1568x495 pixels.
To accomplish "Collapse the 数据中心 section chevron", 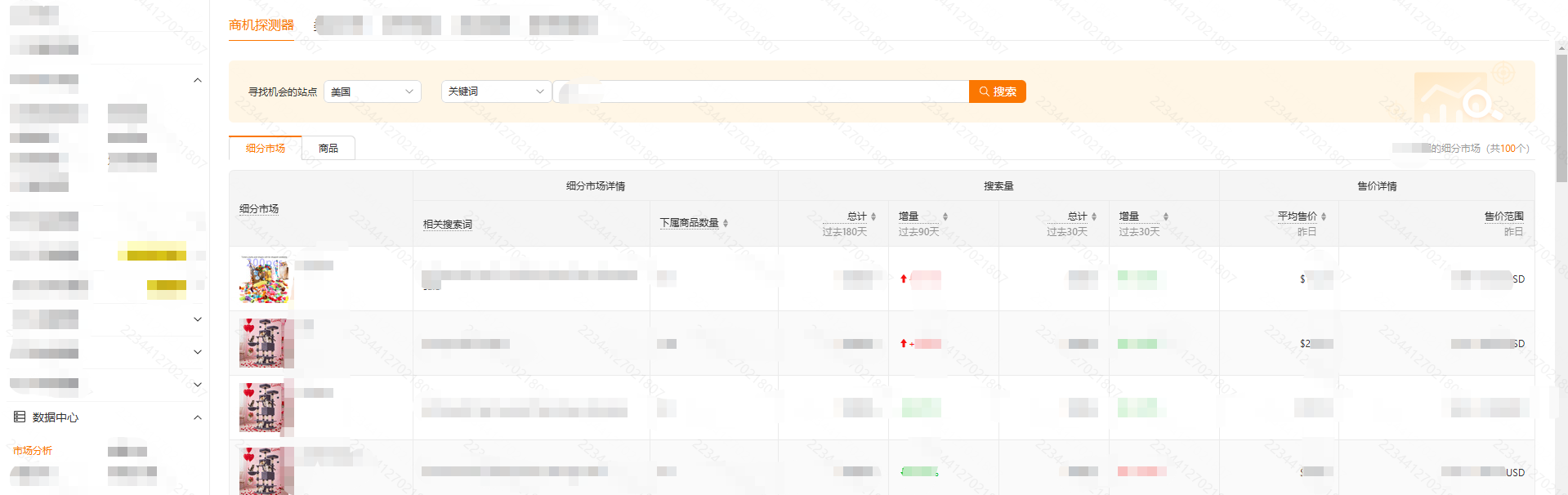I will [197, 417].
